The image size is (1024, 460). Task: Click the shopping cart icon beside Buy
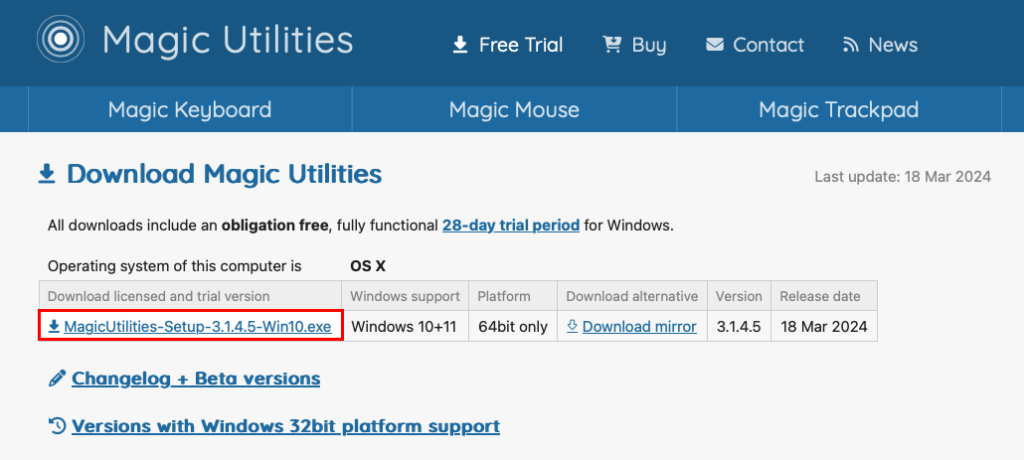tap(612, 45)
